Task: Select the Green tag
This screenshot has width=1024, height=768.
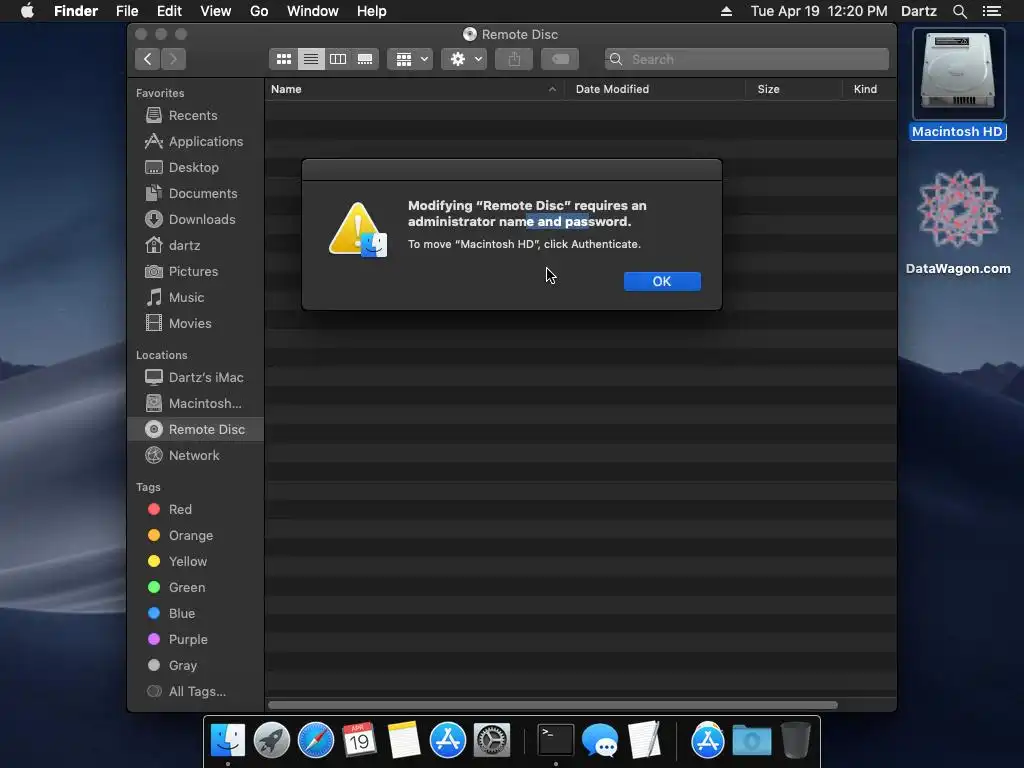Action: 196,588
